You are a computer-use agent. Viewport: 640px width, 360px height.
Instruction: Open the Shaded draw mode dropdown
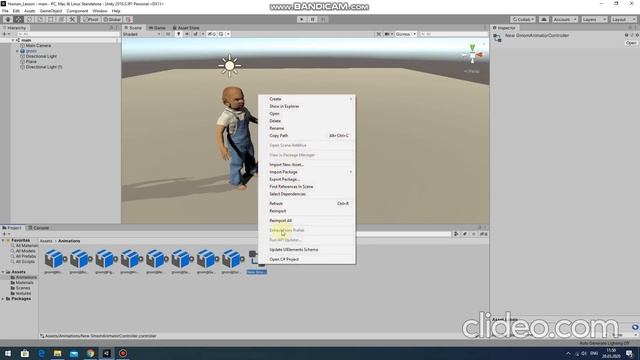click(142, 34)
